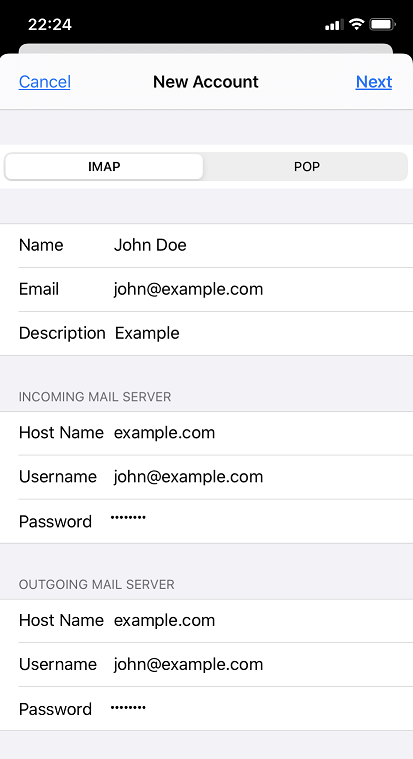Tap Next to continue setup
This screenshot has height=759, width=413.
(x=374, y=82)
